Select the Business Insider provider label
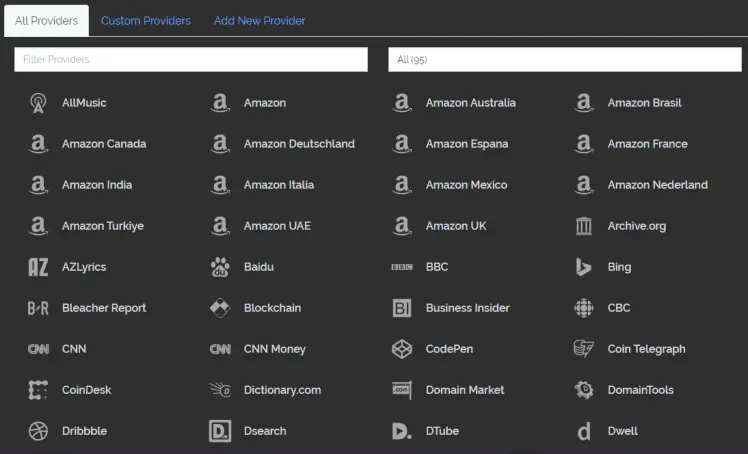 [x=468, y=308]
